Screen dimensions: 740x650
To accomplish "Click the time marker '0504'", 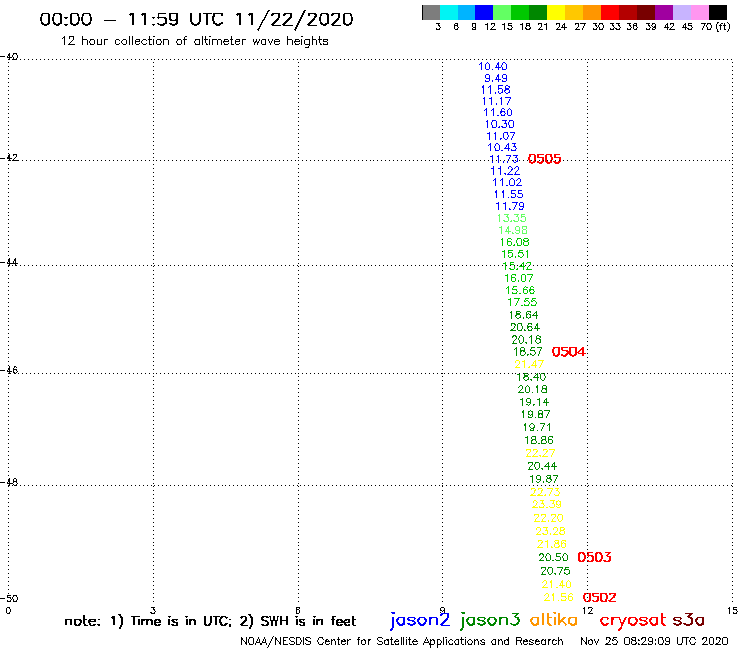I will click(x=568, y=352).
